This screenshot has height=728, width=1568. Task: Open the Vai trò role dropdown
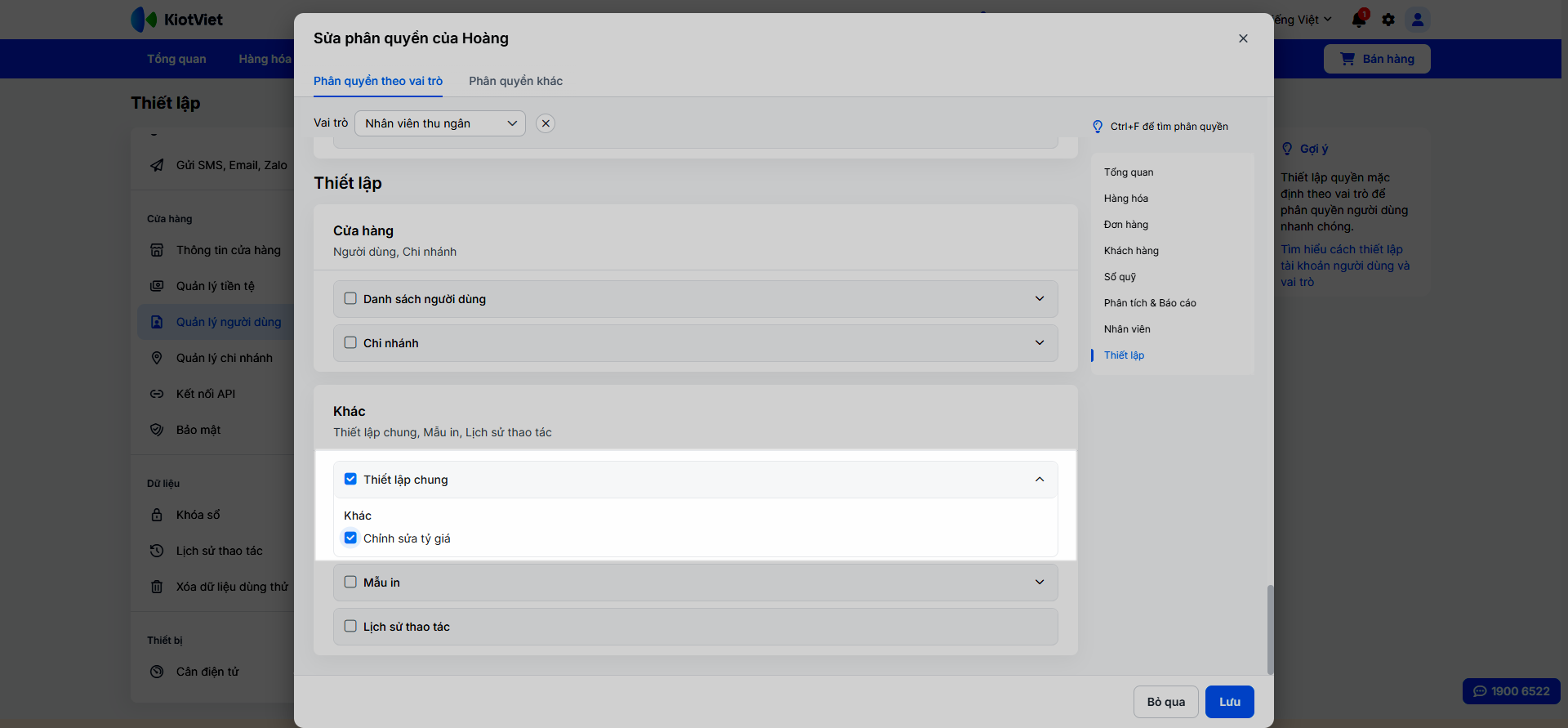[x=440, y=123]
